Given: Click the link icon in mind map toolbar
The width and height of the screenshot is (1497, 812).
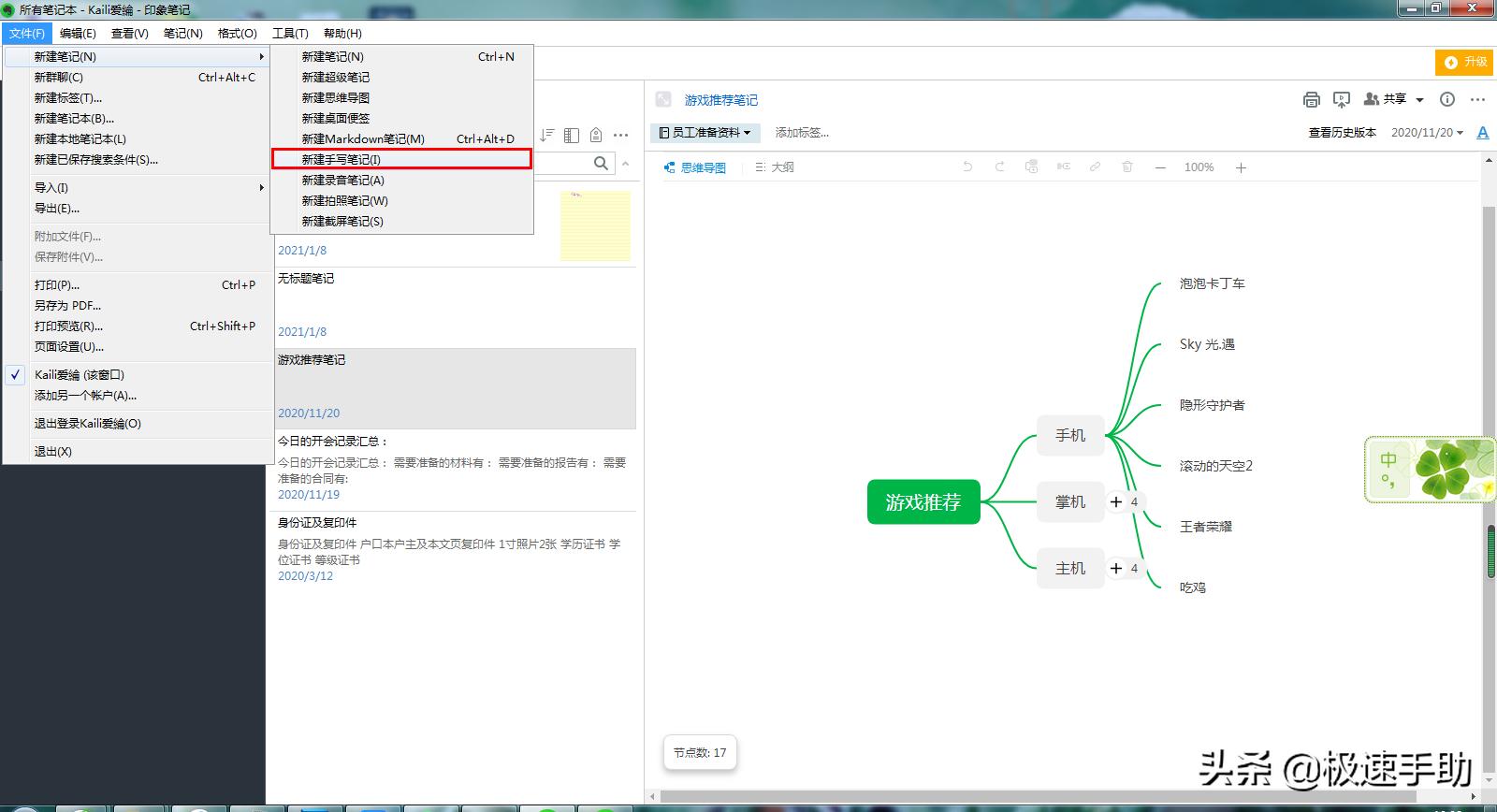Looking at the screenshot, I should point(1095,167).
